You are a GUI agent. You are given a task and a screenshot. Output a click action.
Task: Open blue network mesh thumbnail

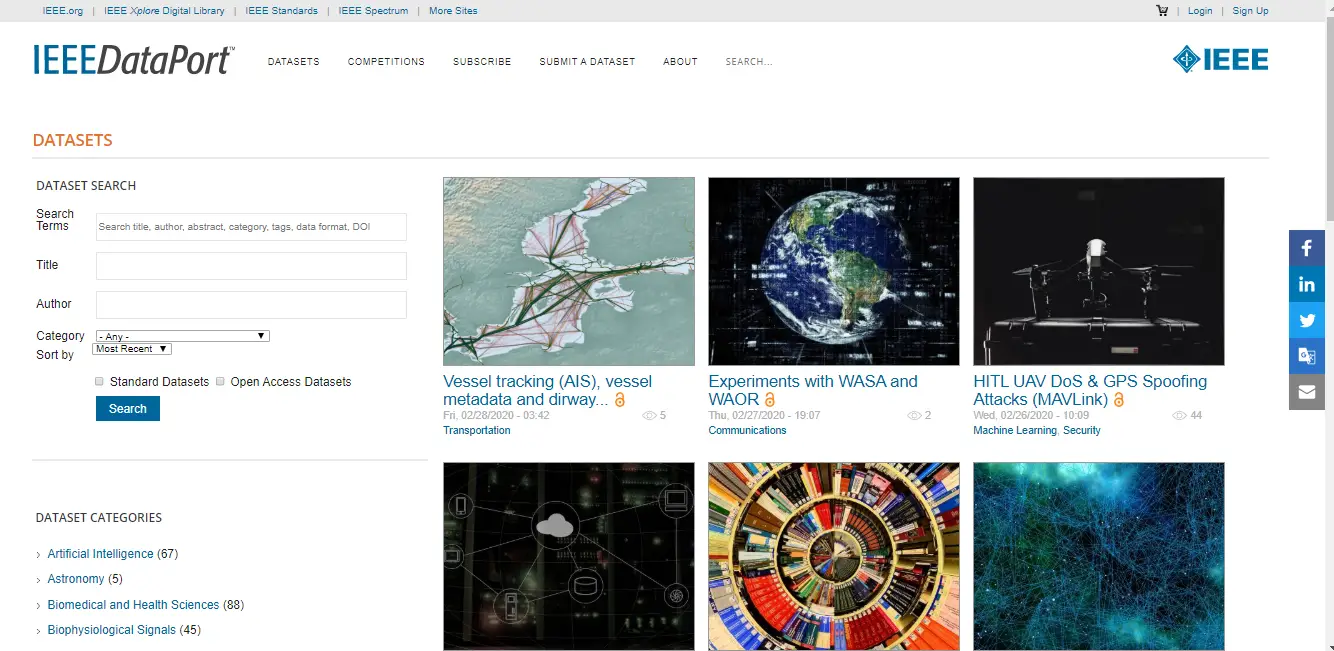coord(1099,556)
